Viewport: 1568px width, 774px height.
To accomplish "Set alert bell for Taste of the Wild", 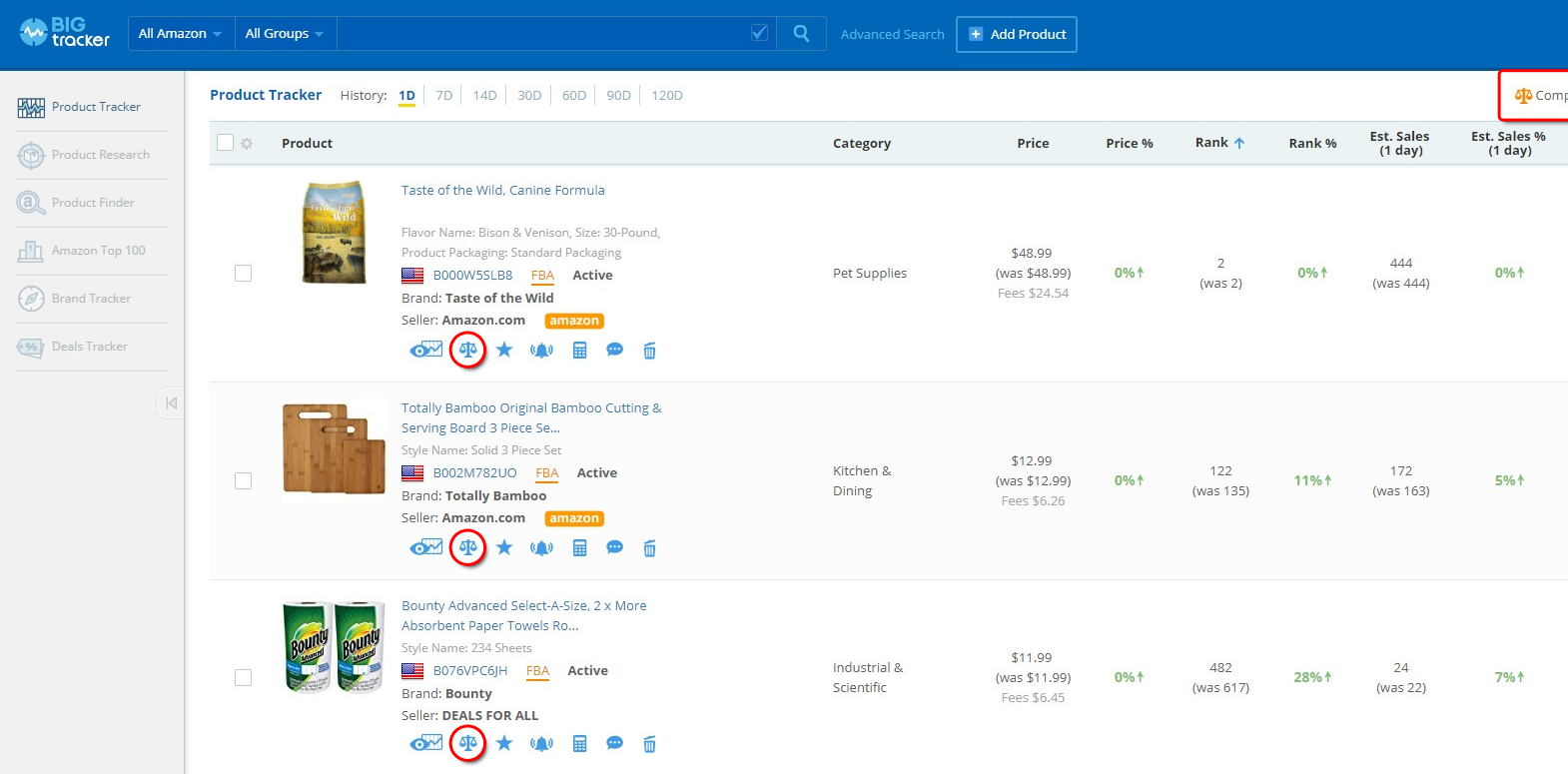I will 541,351.
